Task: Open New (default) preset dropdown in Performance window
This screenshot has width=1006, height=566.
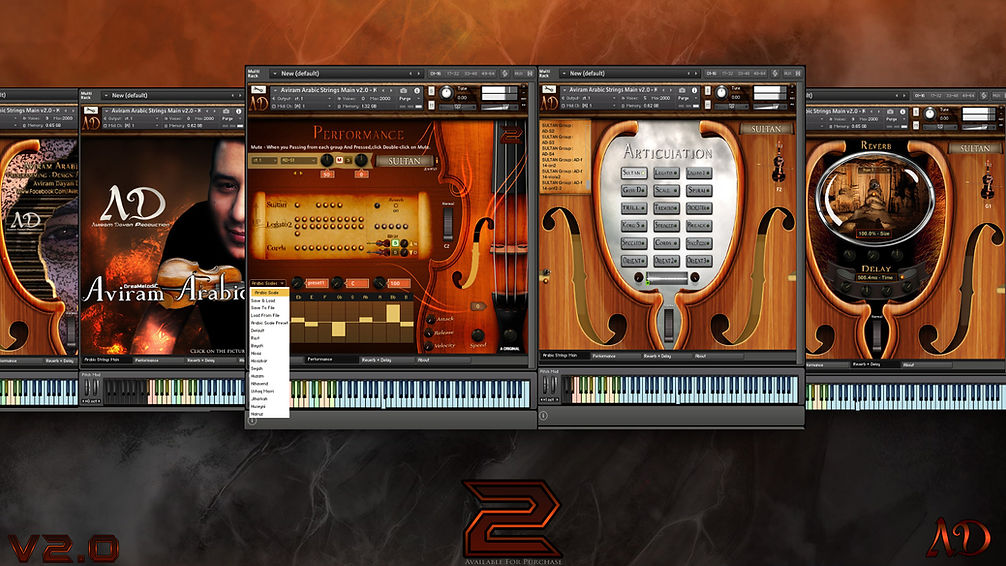Action: click(346, 73)
